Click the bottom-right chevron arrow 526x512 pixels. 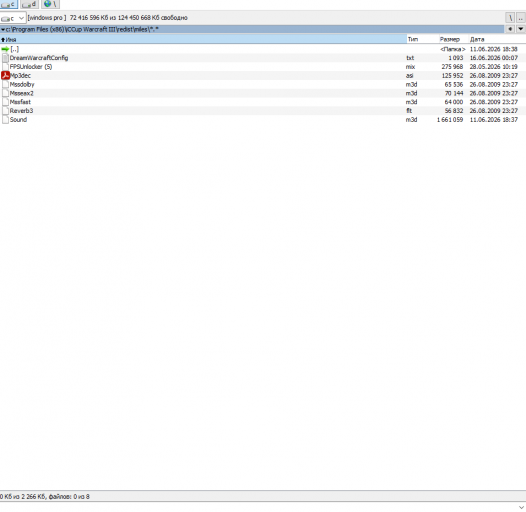point(521,507)
